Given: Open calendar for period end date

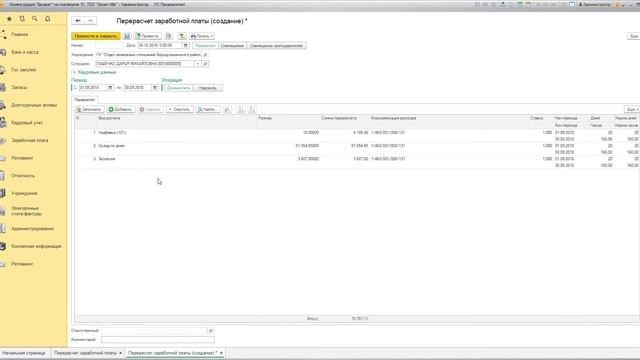Looking at the screenshot, I should [155, 88].
